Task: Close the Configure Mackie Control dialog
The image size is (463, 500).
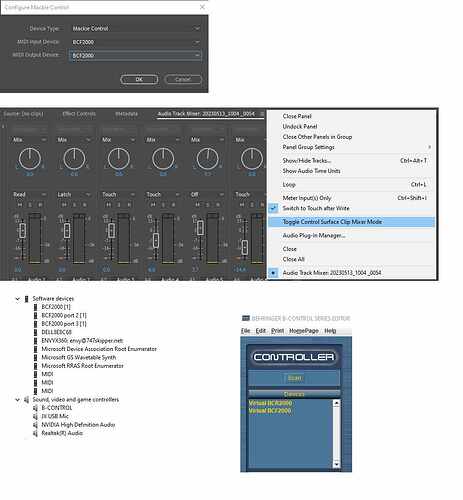Action: tap(202, 7)
